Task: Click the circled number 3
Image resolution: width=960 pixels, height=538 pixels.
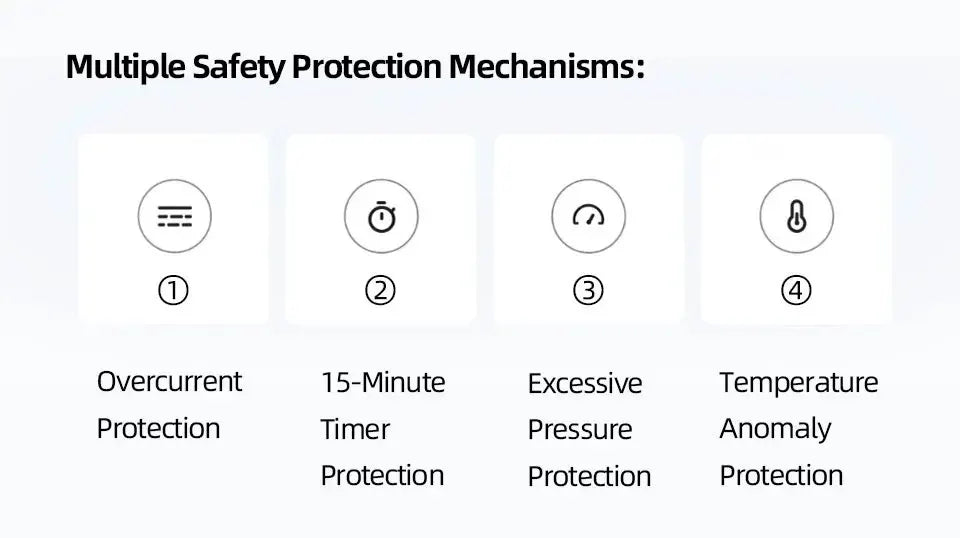Action: 588,290
